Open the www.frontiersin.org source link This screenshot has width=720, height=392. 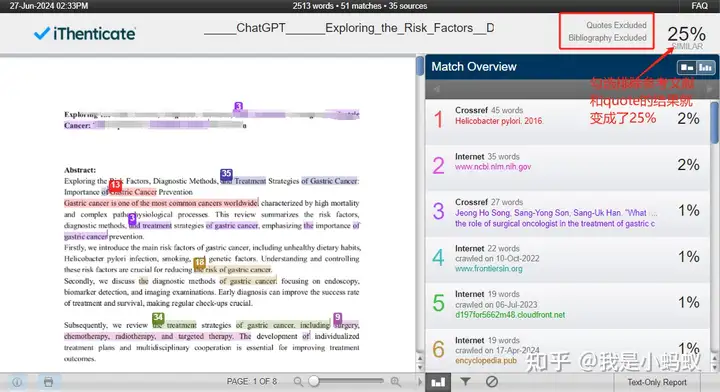click(489, 269)
